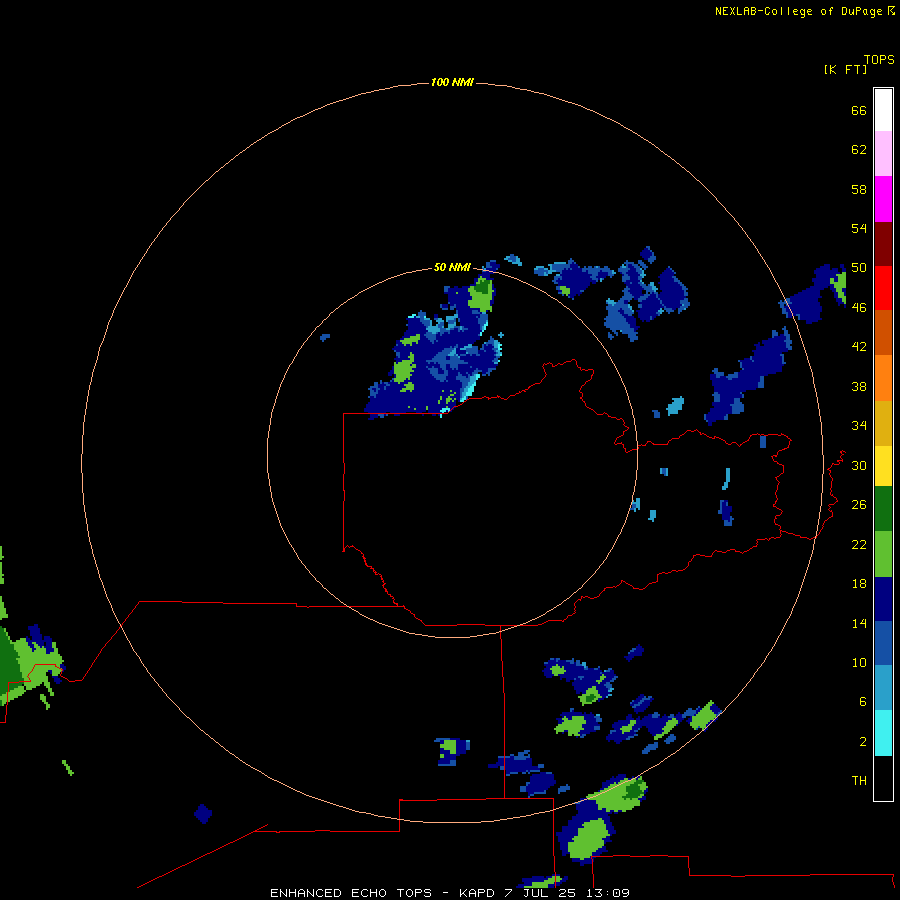Viewport: 900px width, 900px height.
Task: Click the 46 scale label
Action: coord(859,308)
